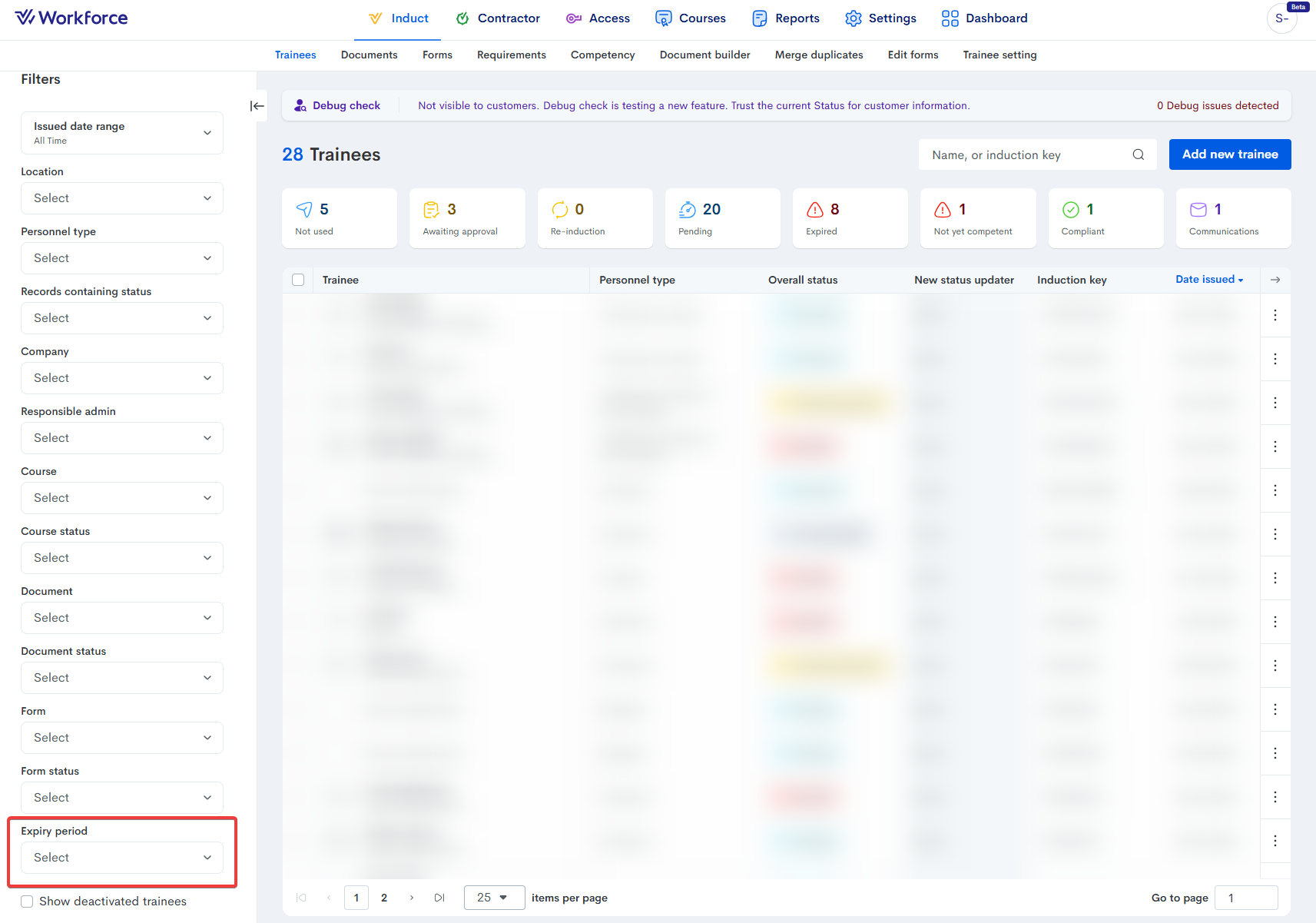
Task: Collapse the Filters sidebar panel
Action: [257, 106]
